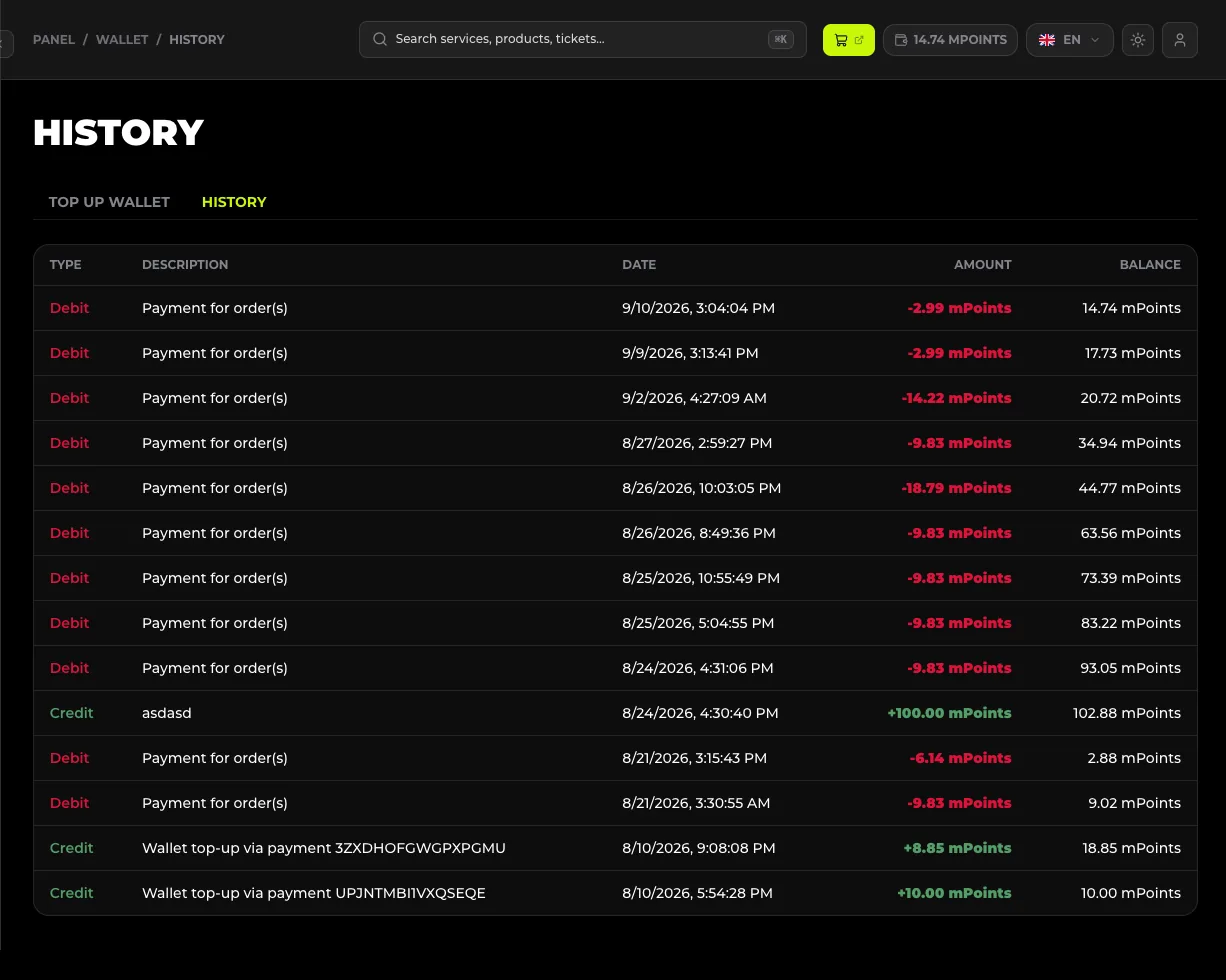Click the -14.22 mPoints amount
Screen dimensions: 1226x980
tap(956, 398)
